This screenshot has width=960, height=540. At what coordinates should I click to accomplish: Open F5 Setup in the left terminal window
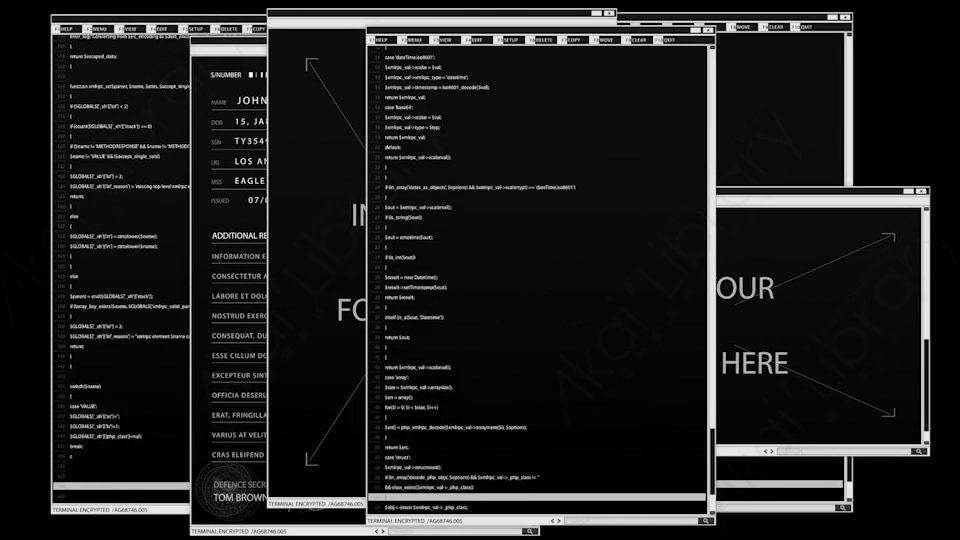pyautogui.click(x=193, y=29)
